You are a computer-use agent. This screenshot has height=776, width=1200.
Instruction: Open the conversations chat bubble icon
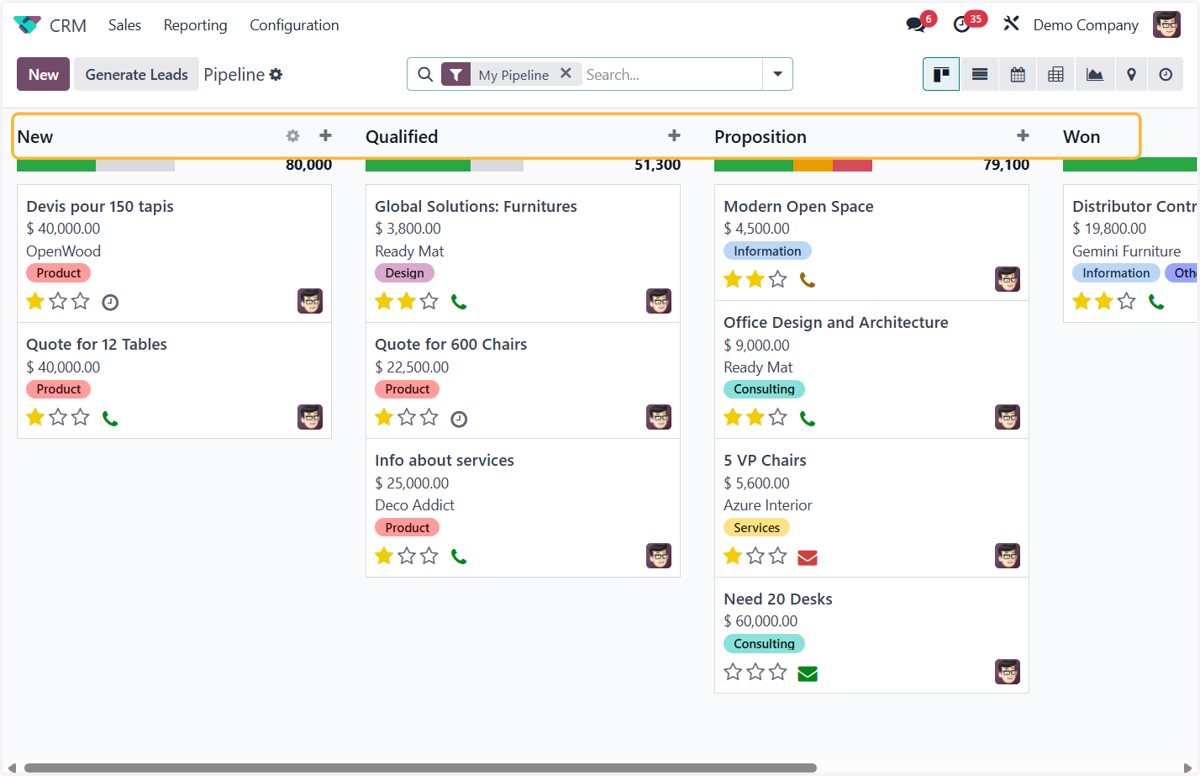[915, 25]
